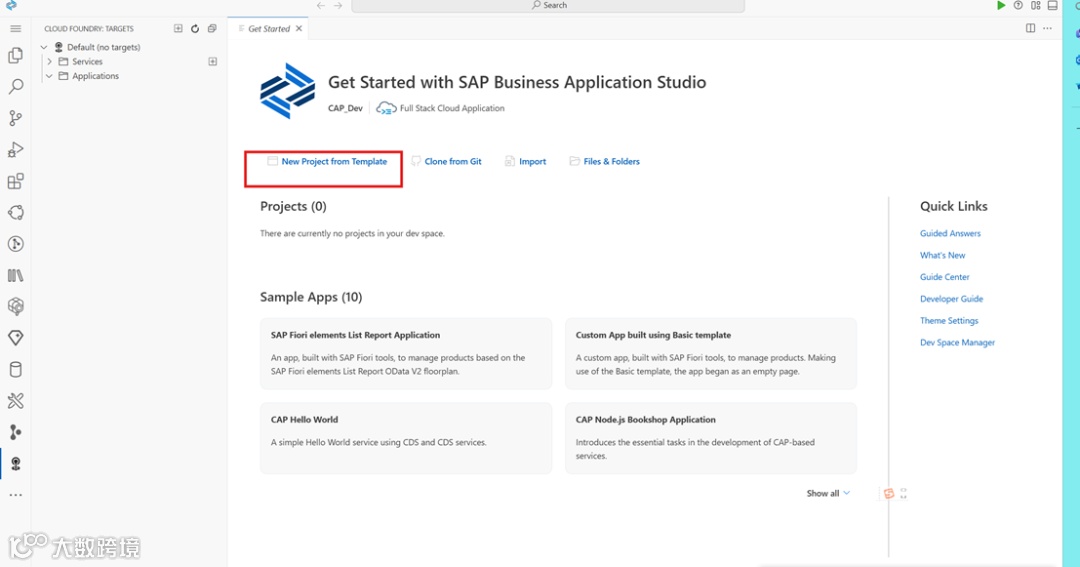Open Custom App built using Basic template
1080x567 pixels.
pyautogui.click(x=711, y=353)
